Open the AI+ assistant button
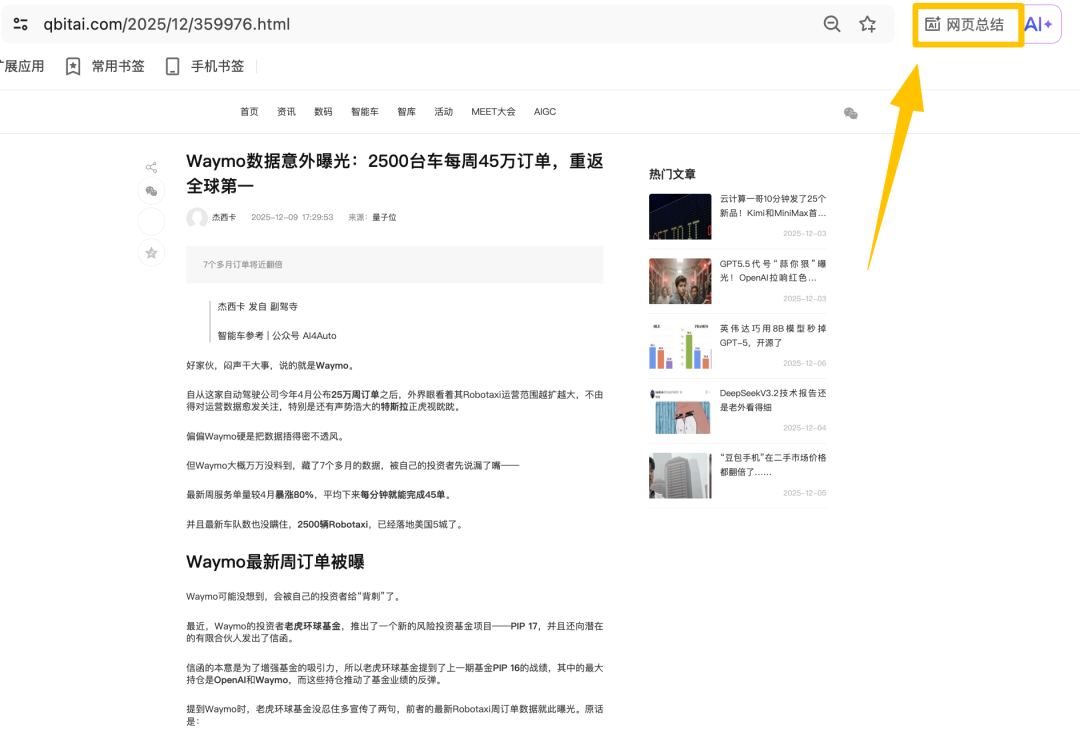The image size is (1080, 742). click(1039, 24)
